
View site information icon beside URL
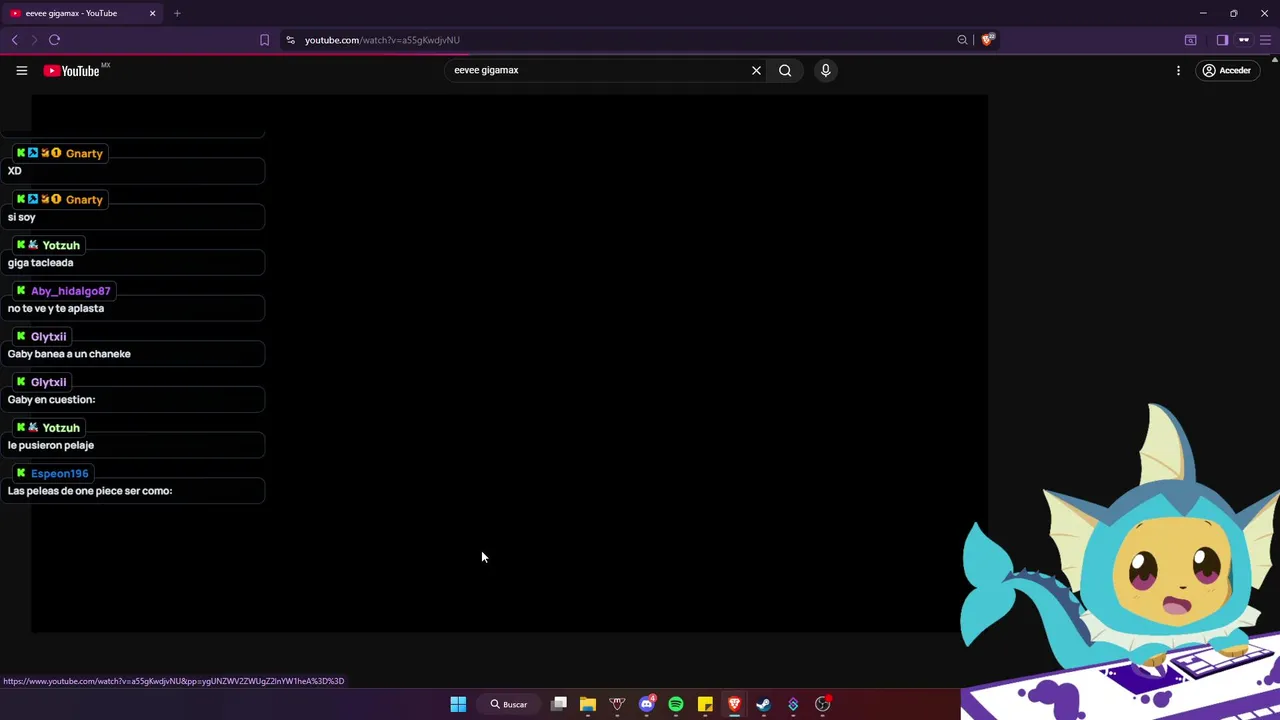290,40
